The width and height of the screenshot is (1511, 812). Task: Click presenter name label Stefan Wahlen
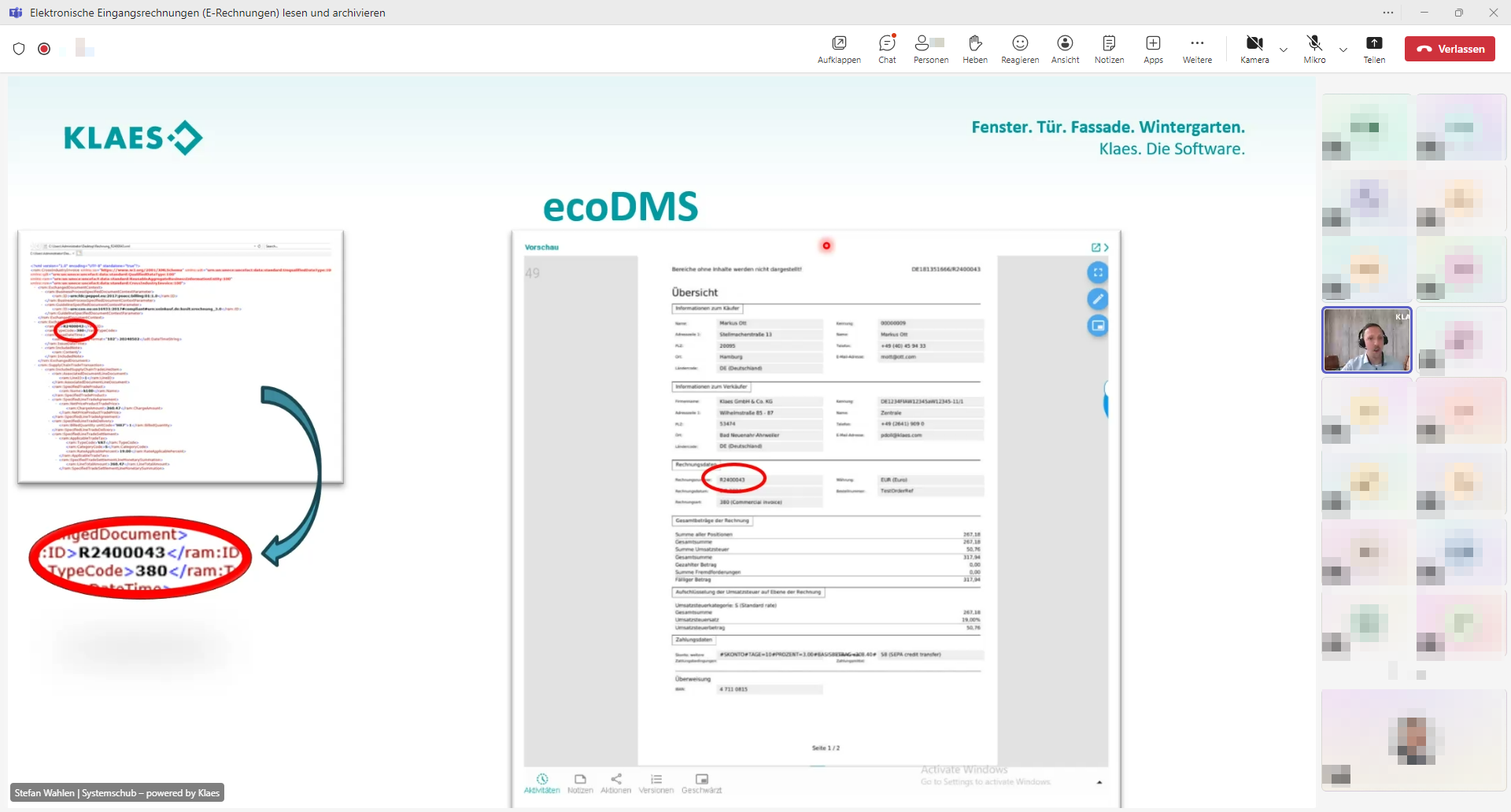117,792
